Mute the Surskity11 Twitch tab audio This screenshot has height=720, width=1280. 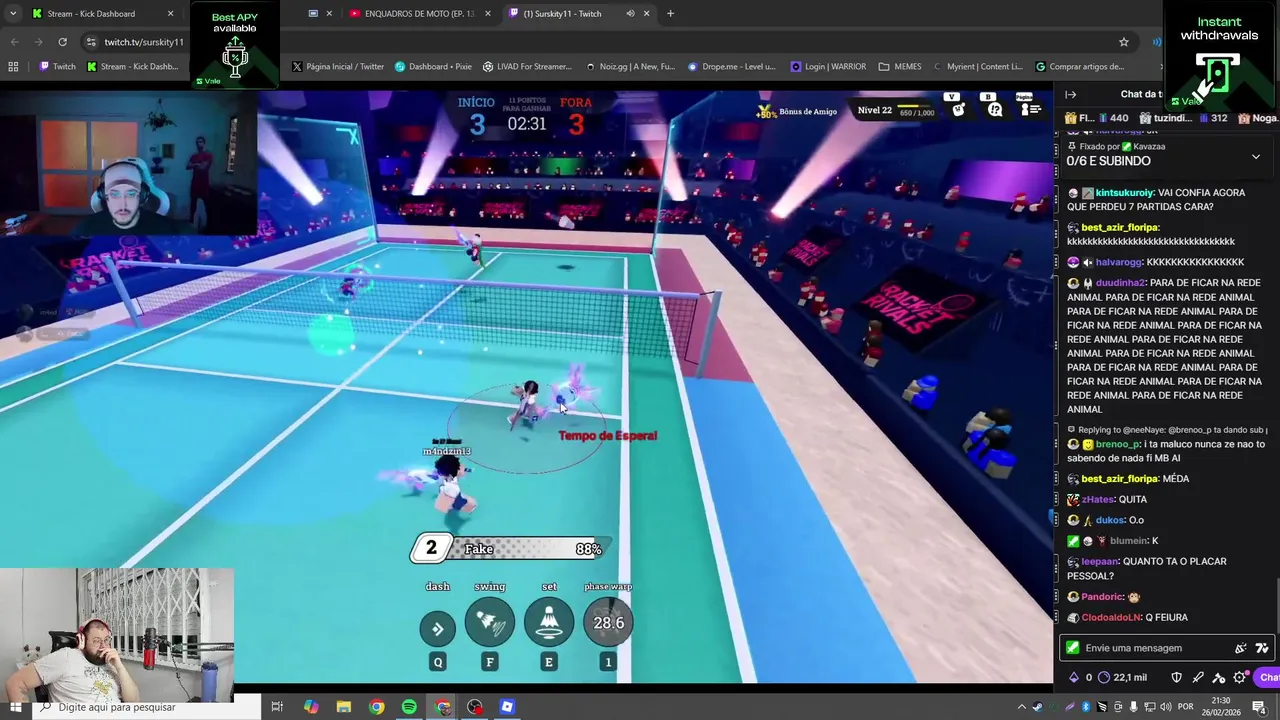tap(630, 14)
